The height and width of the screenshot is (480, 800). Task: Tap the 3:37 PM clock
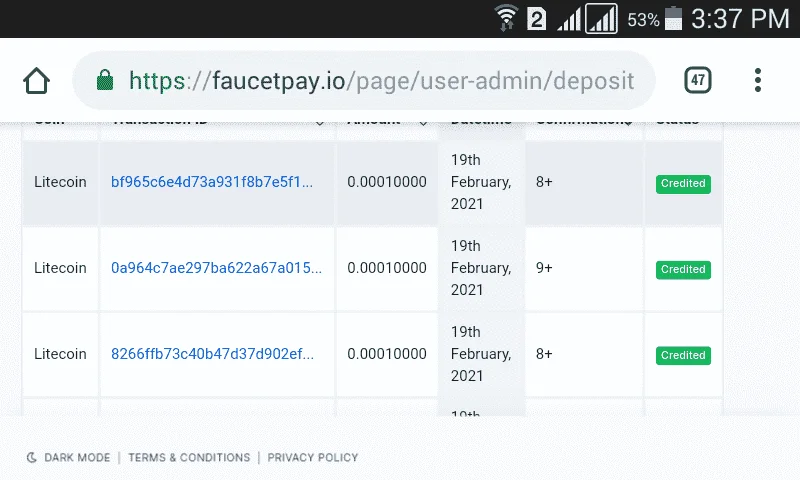click(x=740, y=19)
